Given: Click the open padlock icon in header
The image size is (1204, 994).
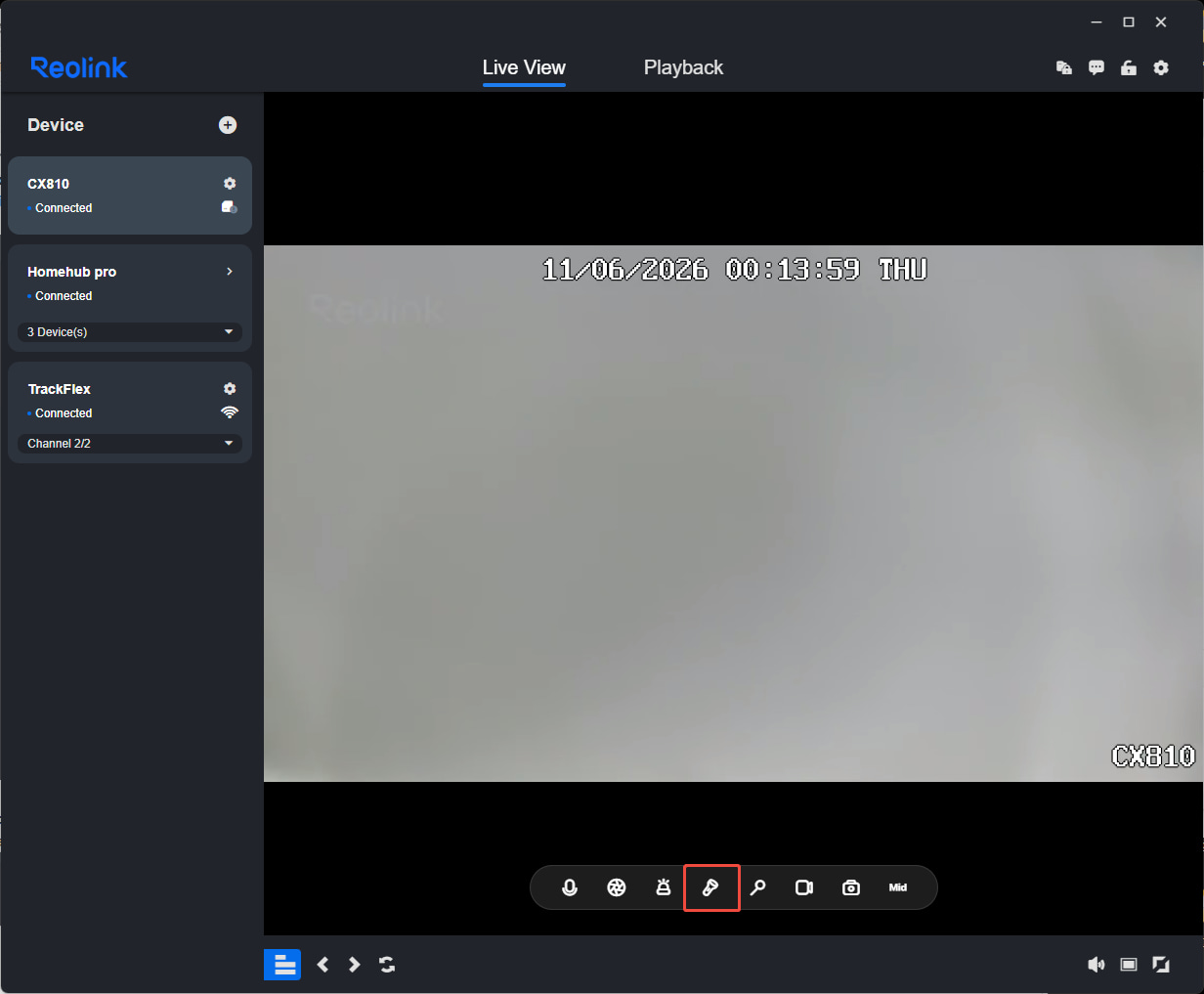Looking at the screenshot, I should [x=1129, y=67].
